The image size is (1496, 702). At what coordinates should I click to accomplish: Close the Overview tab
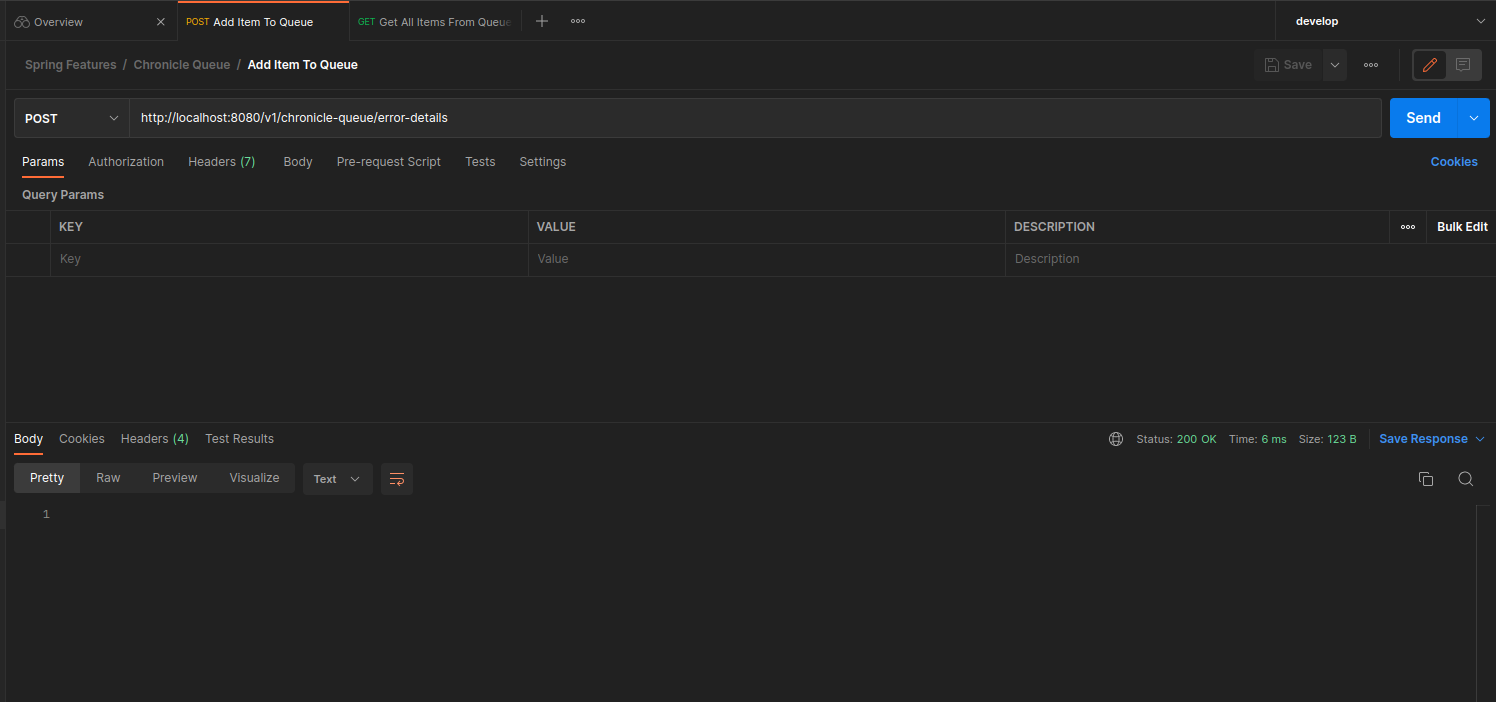click(161, 22)
